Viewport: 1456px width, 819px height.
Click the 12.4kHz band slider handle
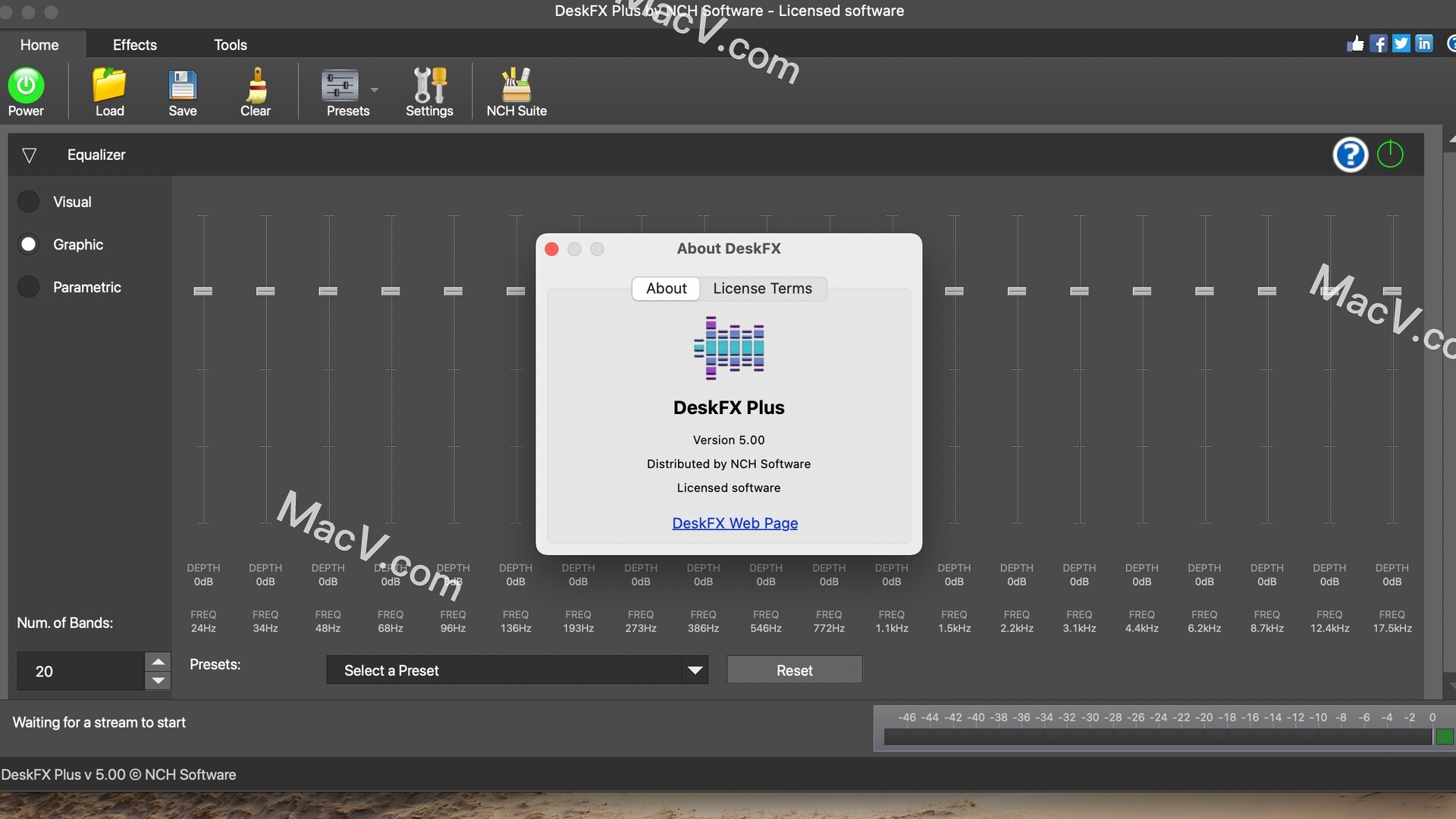tap(1329, 291)
